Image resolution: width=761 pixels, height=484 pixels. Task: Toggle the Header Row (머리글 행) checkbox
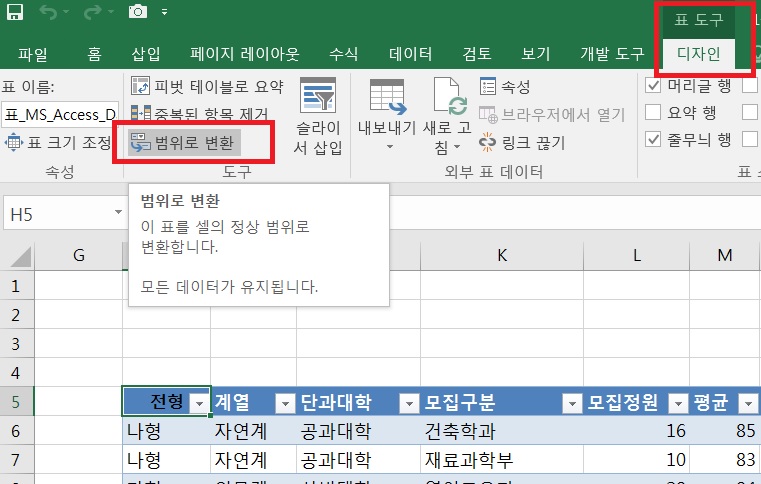654,86
